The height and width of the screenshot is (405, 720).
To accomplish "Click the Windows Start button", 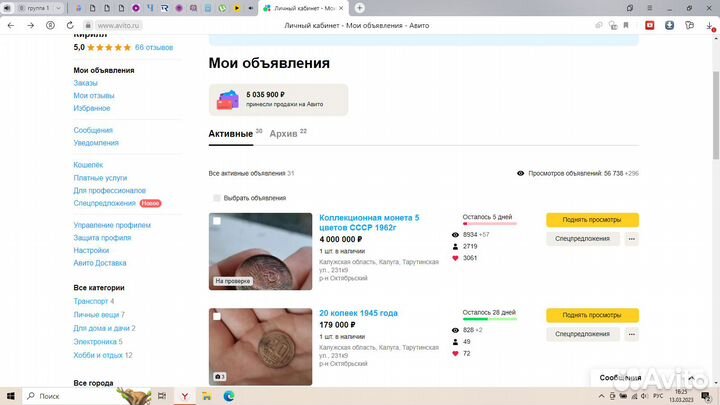I will pyautogui.click(x=10, y=395).
